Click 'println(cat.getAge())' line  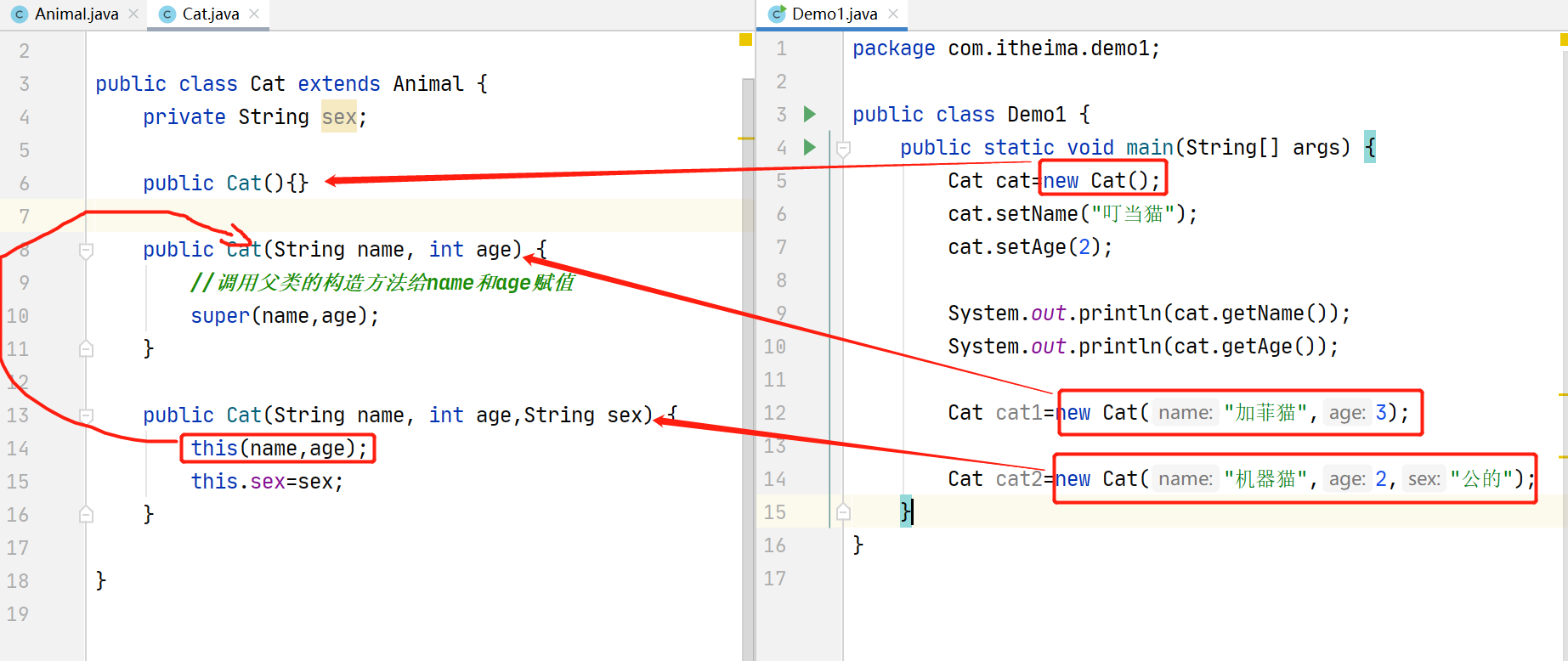tap(1143, 347)
